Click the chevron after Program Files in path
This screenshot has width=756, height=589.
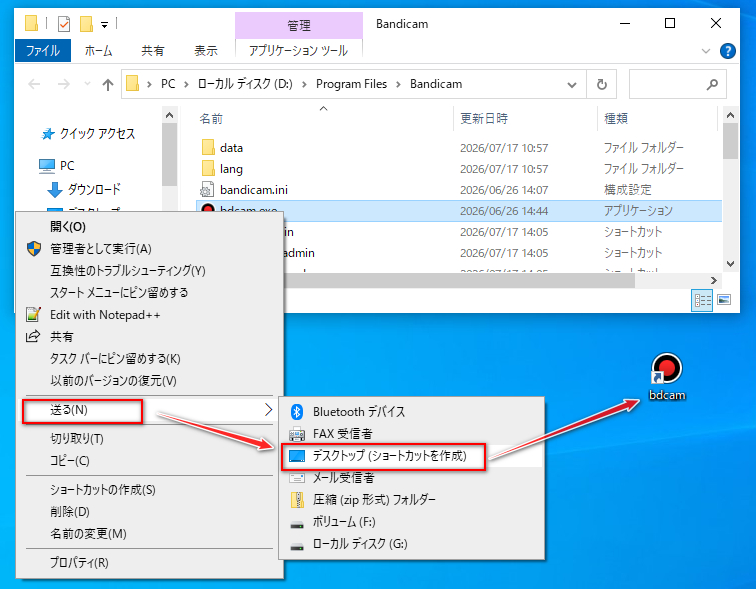tap(398, 84)
